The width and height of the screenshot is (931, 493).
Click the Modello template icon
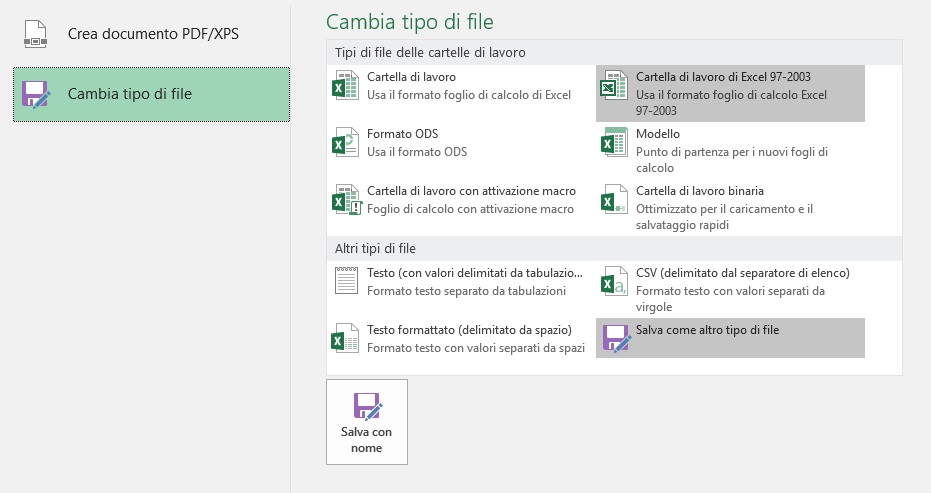click(613, 143)
